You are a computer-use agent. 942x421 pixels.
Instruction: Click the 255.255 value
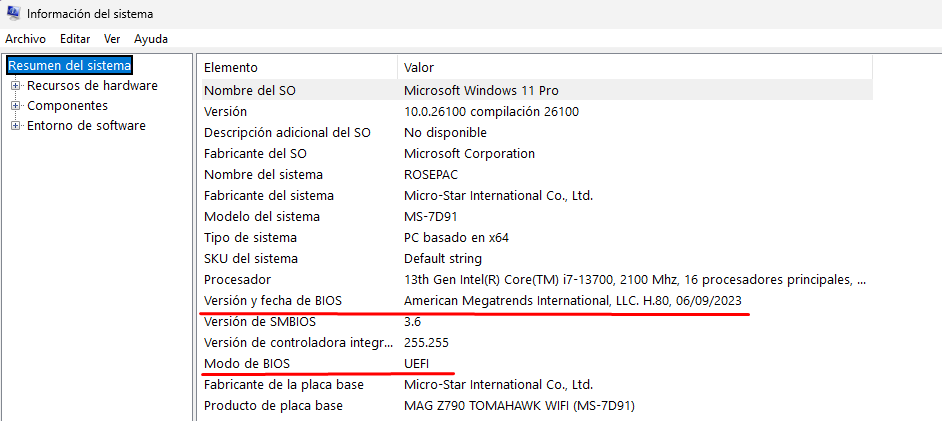427,343
